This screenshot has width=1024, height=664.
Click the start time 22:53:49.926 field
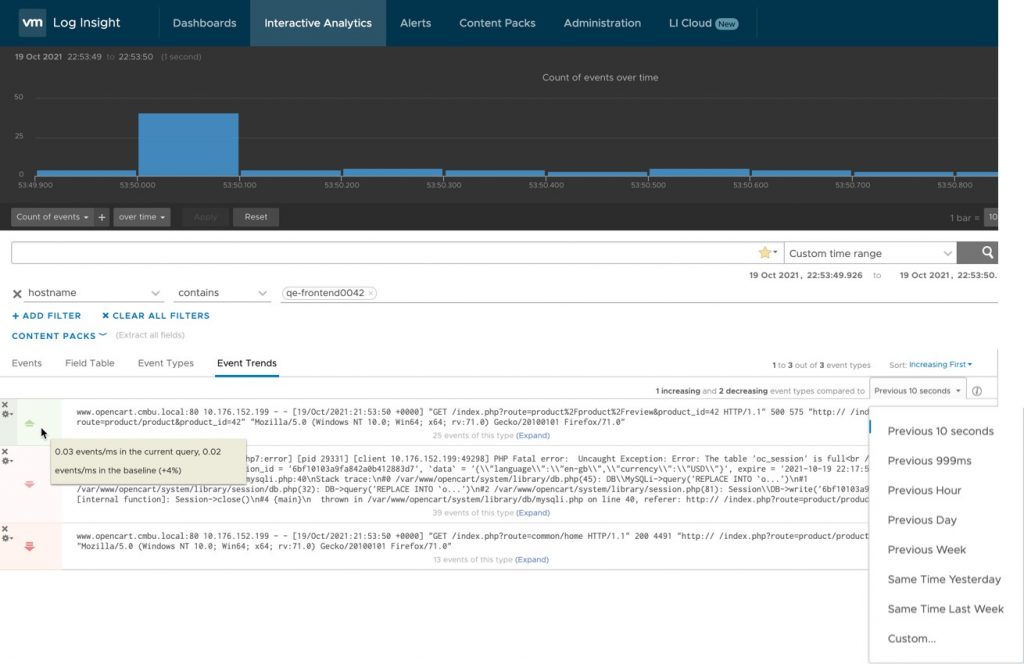805,275
